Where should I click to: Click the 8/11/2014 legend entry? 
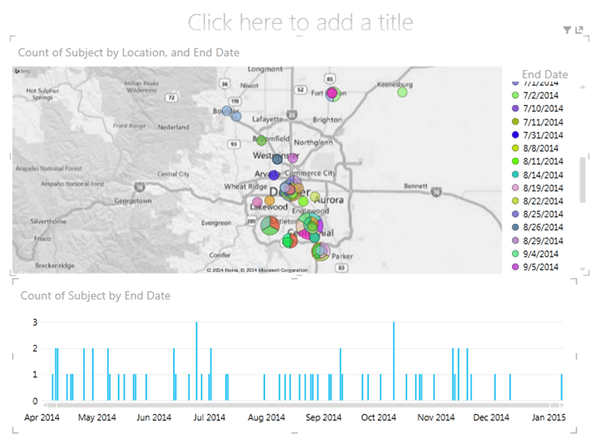tap(538, 161)
